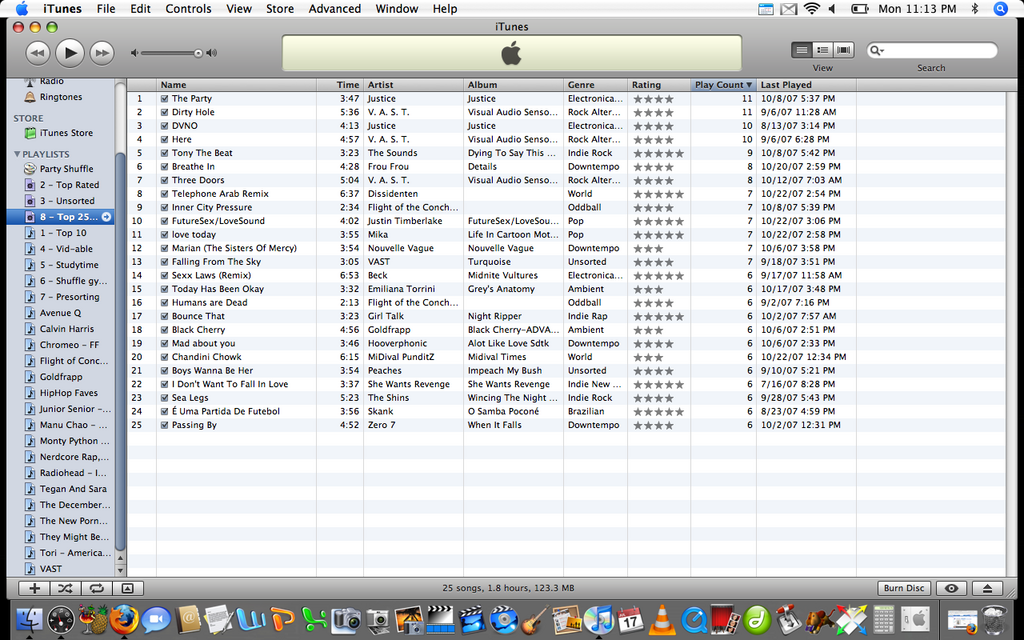This screenshot has width=1024, height=640.
Task: Switch to list view
Action: tap(801, 50)
